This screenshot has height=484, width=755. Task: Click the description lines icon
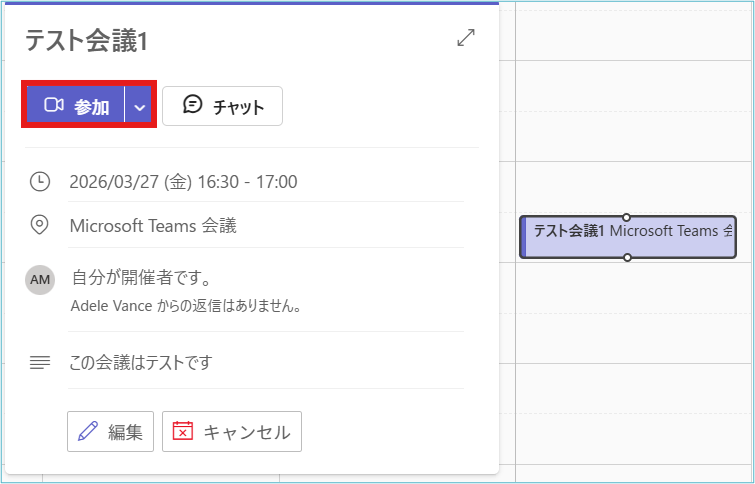(x=39, y=362)
